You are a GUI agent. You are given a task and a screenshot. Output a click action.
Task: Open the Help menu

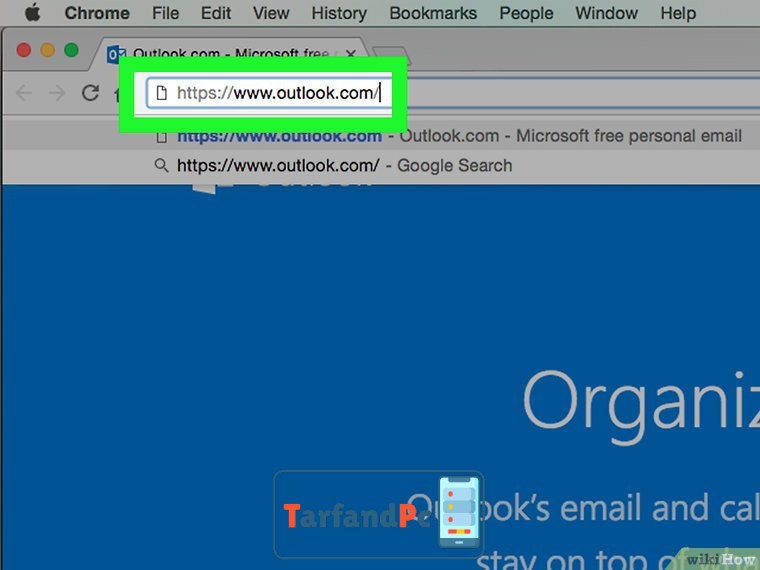tap(678, 13)
